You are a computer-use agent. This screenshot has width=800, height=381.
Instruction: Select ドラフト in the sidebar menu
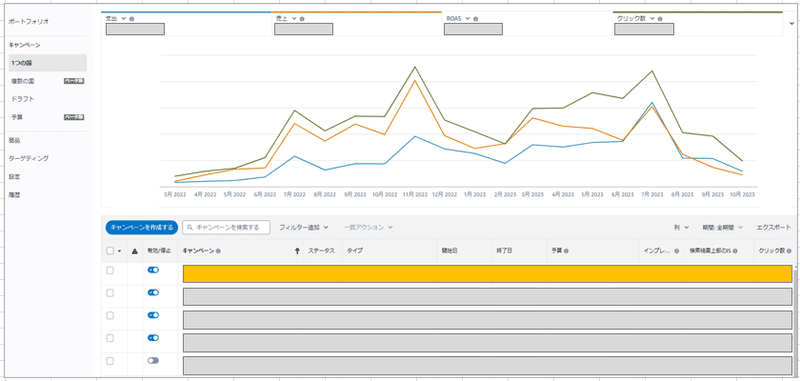point(22,99)
